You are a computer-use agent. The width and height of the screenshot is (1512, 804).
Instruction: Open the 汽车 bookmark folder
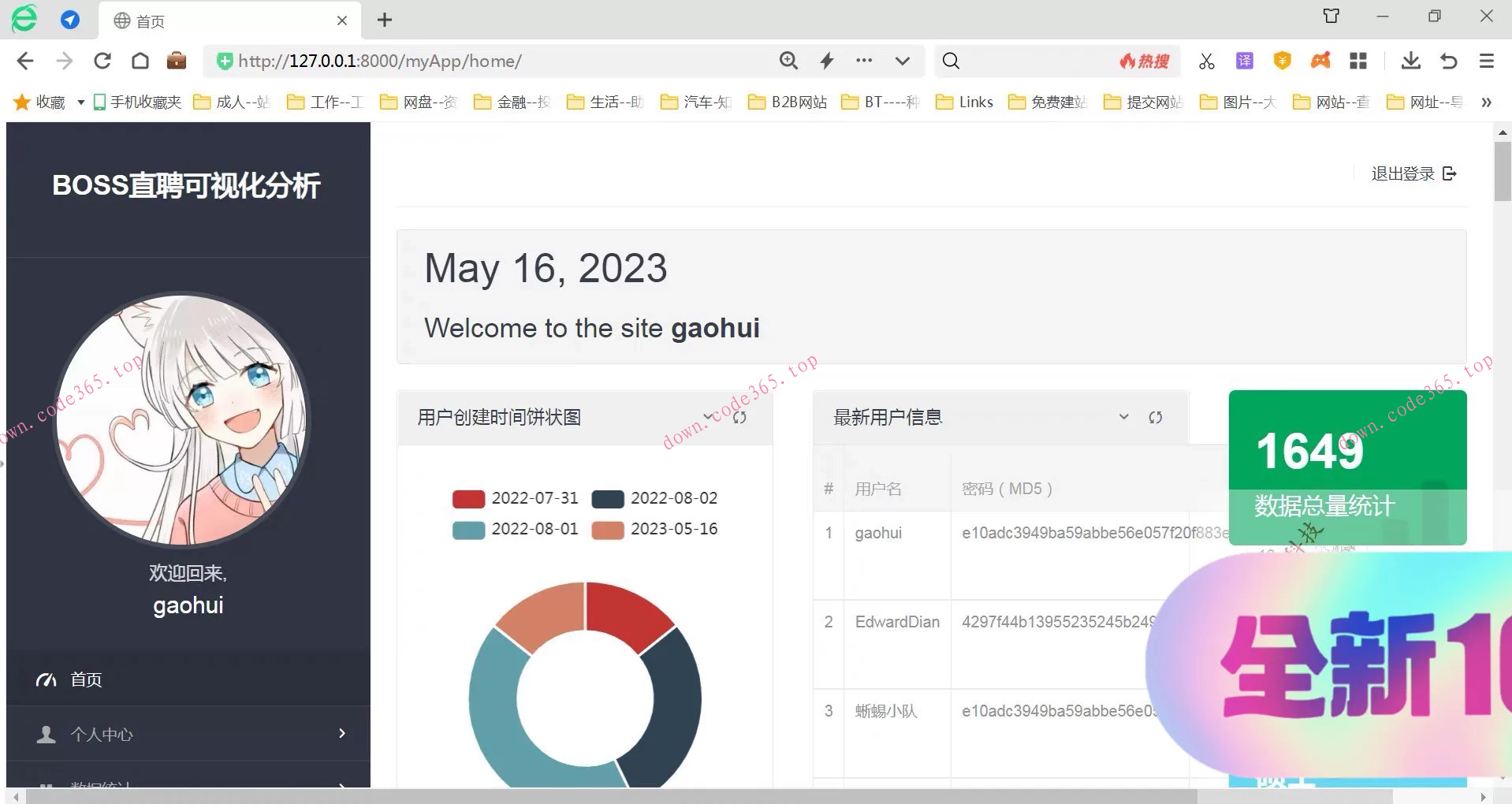[696, 102]
